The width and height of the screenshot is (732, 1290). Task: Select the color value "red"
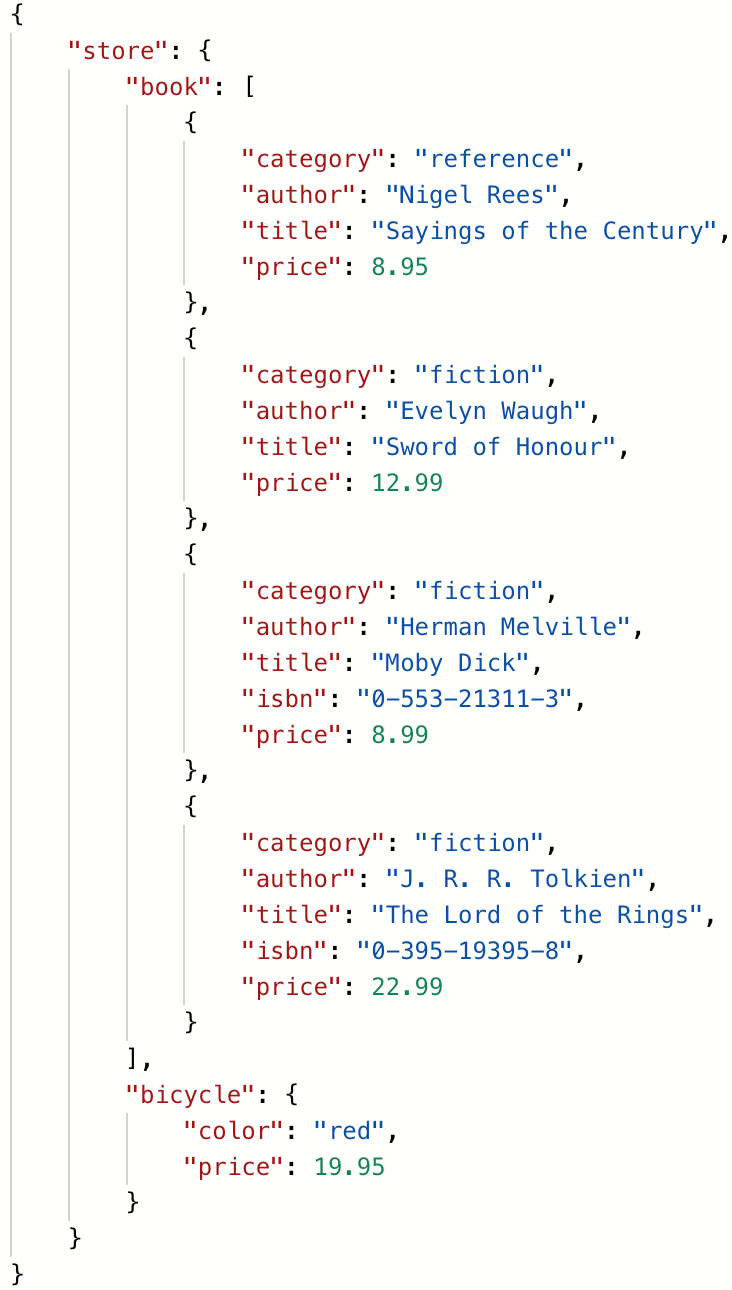[349, 1131]
